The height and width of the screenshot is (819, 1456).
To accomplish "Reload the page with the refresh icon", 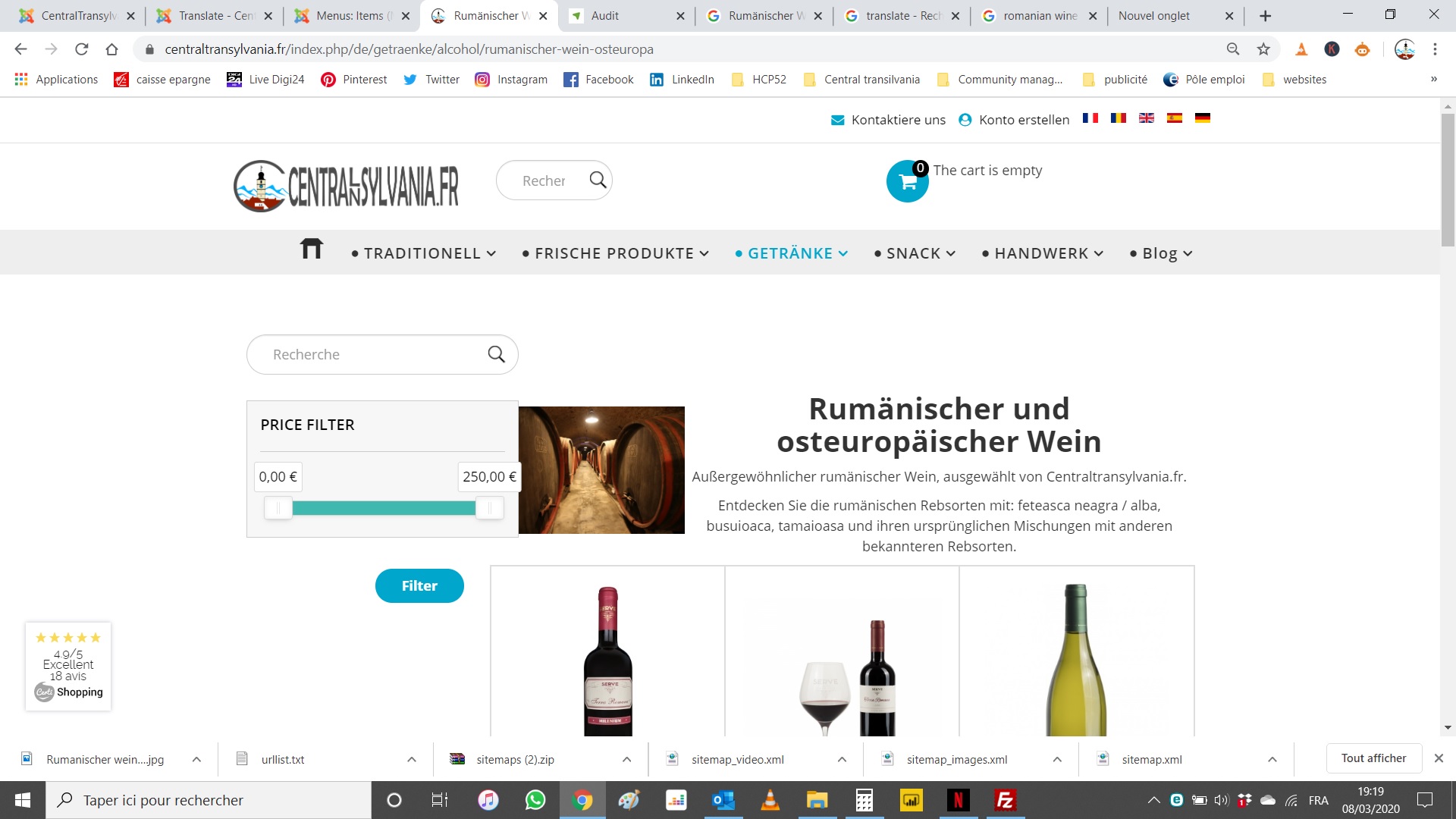I will [x=82, y=49].
